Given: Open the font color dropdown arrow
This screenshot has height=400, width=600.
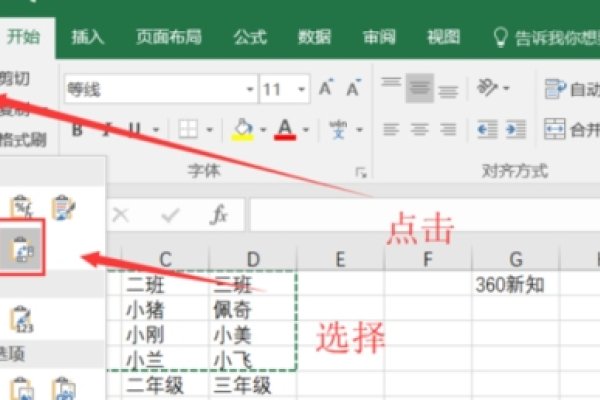Looking at the screenshot, I should point(306,130).
